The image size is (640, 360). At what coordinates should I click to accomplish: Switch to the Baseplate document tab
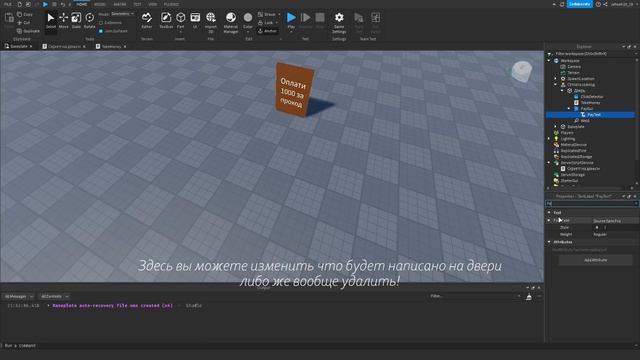point(18,47)
